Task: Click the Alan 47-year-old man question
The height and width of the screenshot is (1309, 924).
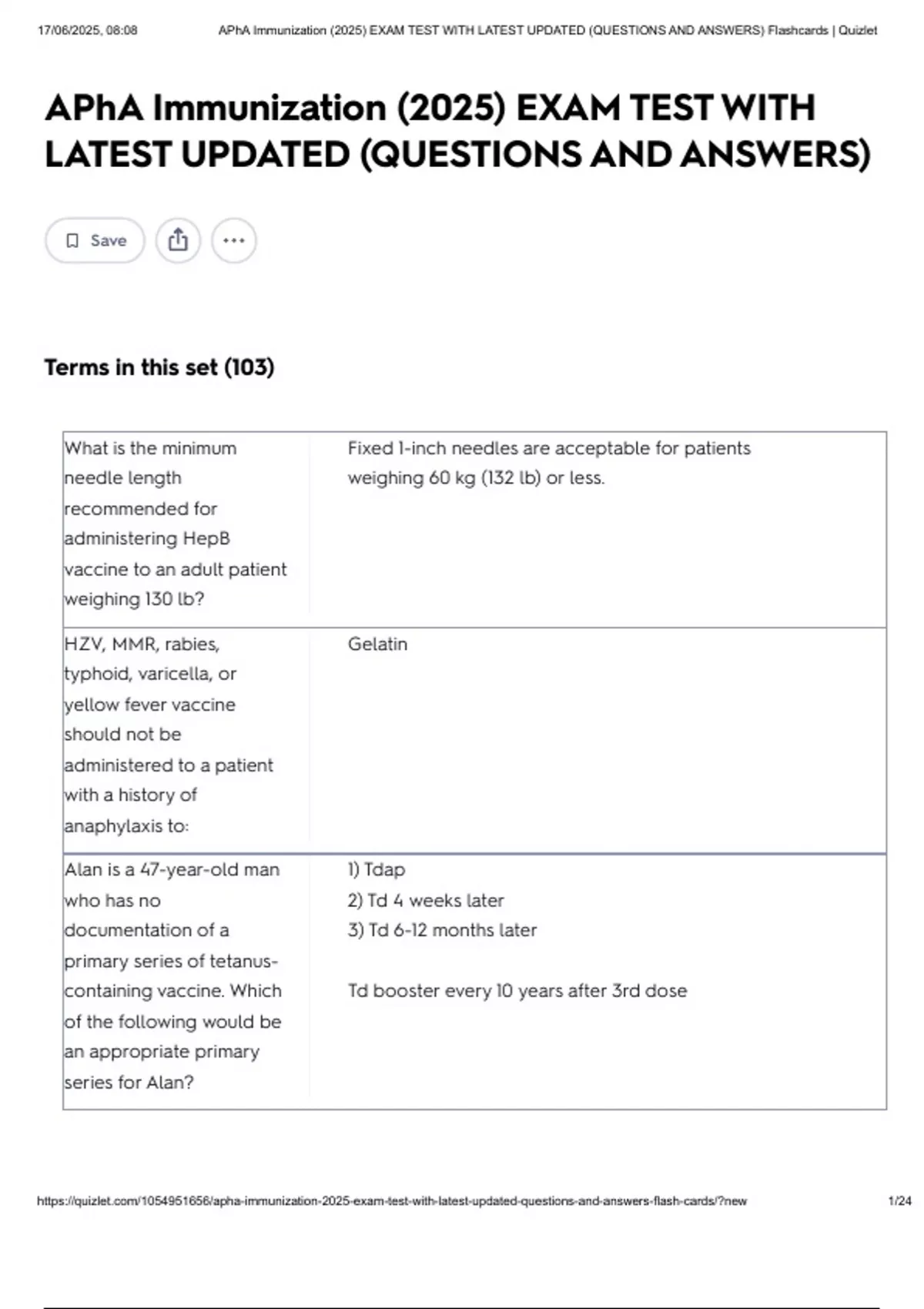Action: click(x=173, y=976)
